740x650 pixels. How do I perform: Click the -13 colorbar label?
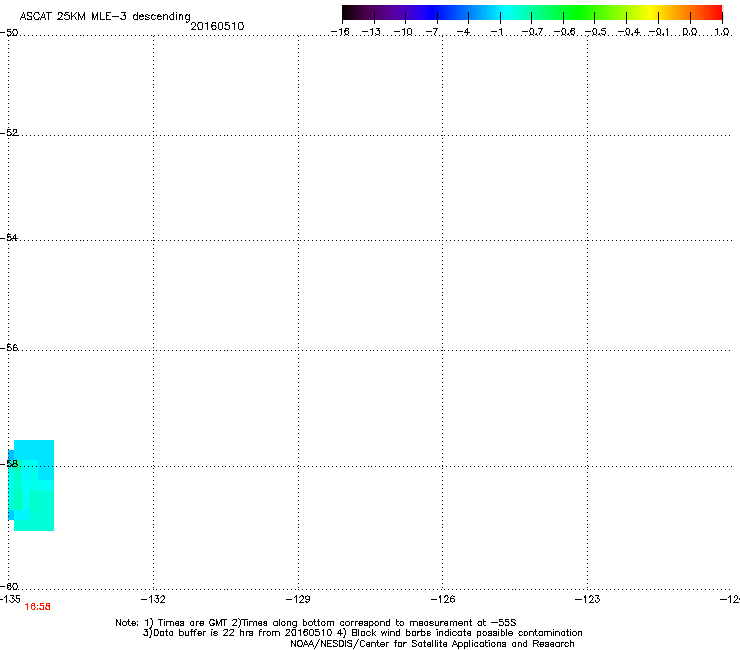coord(371,32)
